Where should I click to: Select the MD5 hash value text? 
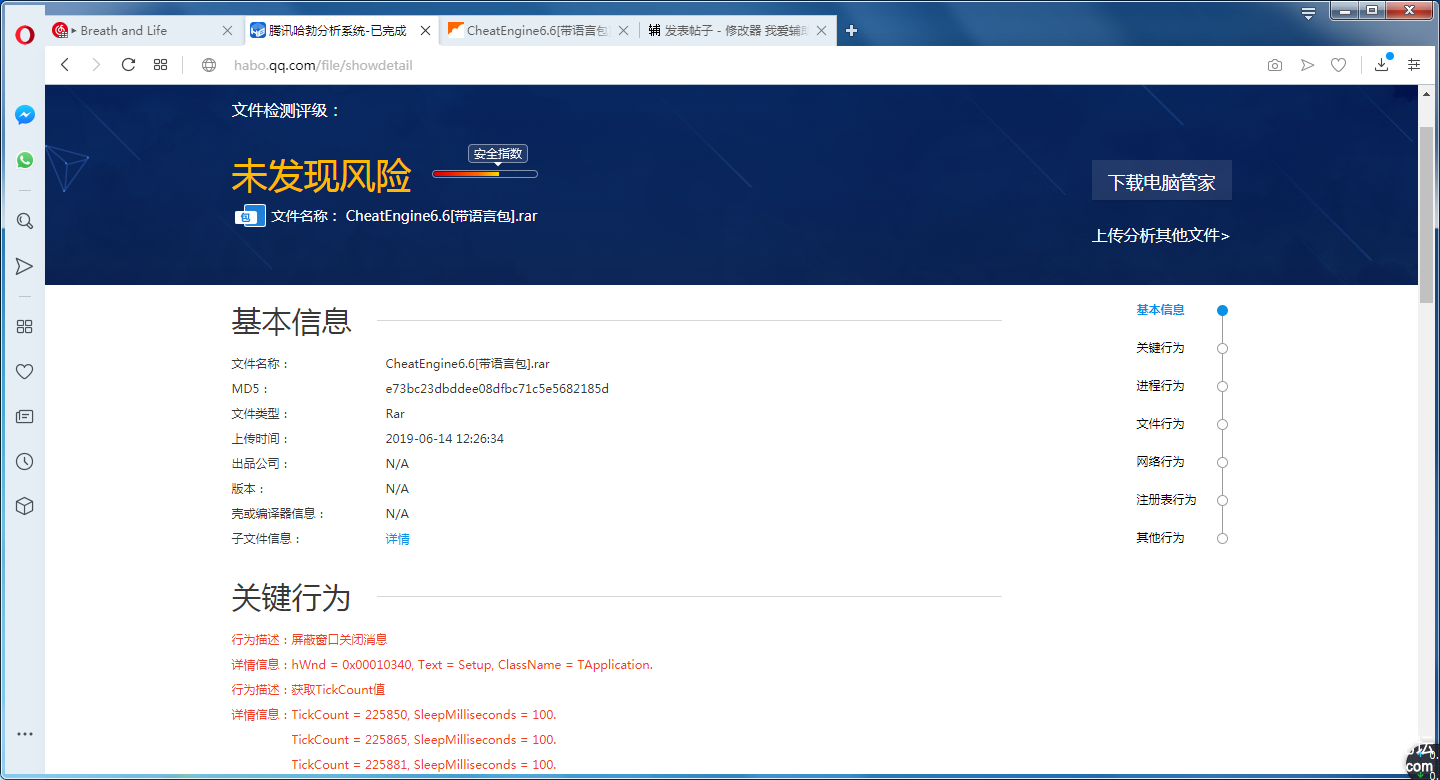(497, 389)
